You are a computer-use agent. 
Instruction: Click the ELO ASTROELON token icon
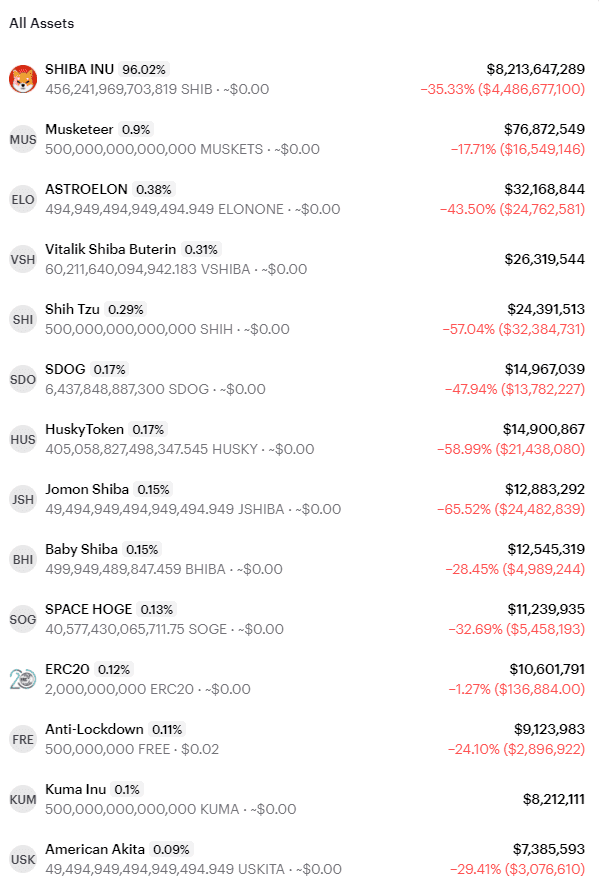click(23, 199)
